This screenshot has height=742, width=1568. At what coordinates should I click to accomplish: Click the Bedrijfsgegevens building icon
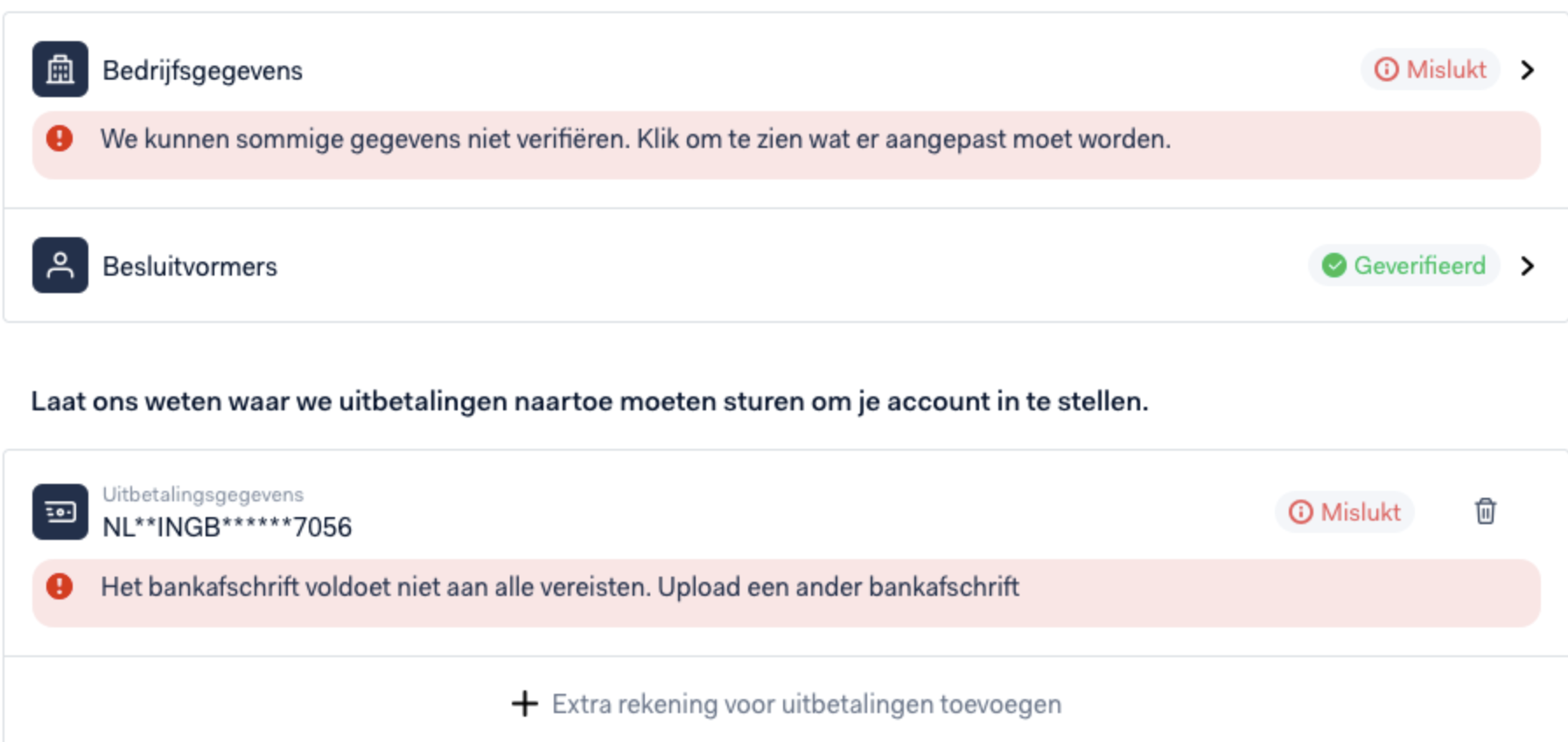click(60, 69)
